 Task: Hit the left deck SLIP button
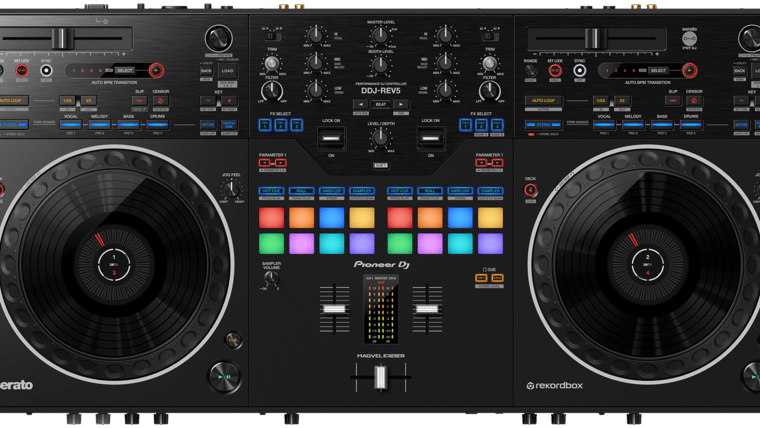[140, 101]
